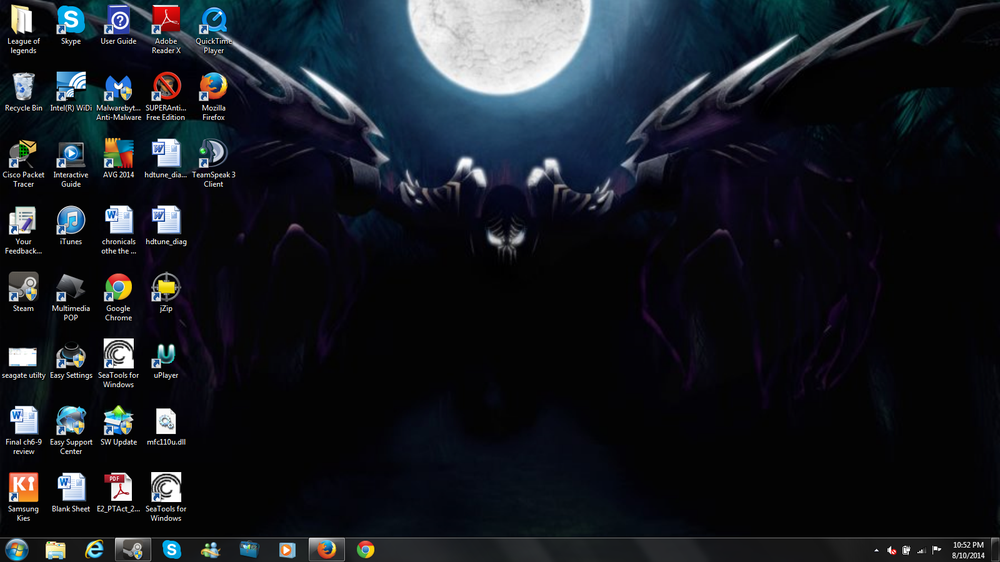This screenshot has width=1000, height=562.
Task: Select the chronicals othe the ... document
Action: pyautogui.click(x=118, y=231)
